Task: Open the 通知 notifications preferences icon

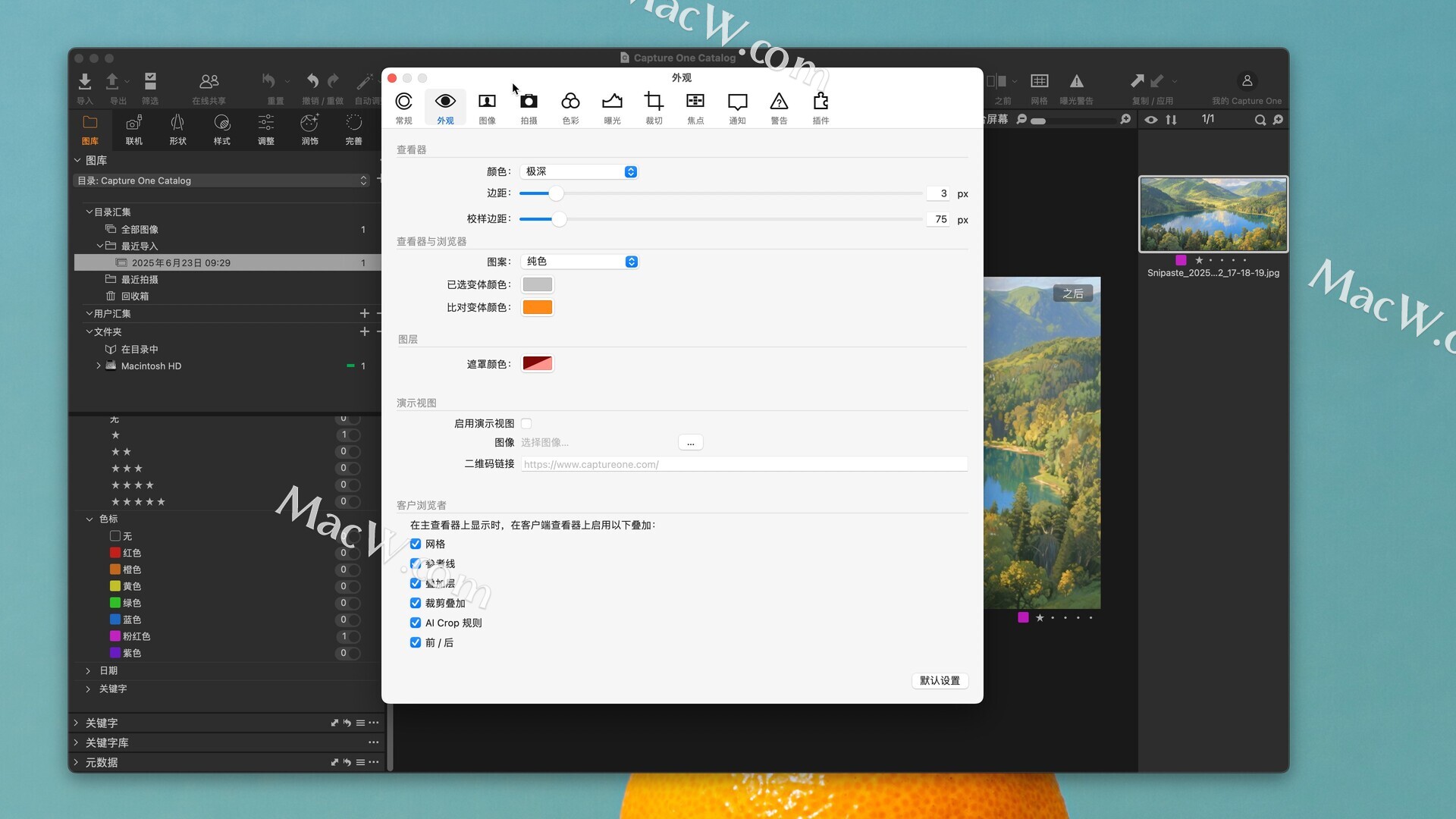Action: pyautogui.click(x=737, y=108)
